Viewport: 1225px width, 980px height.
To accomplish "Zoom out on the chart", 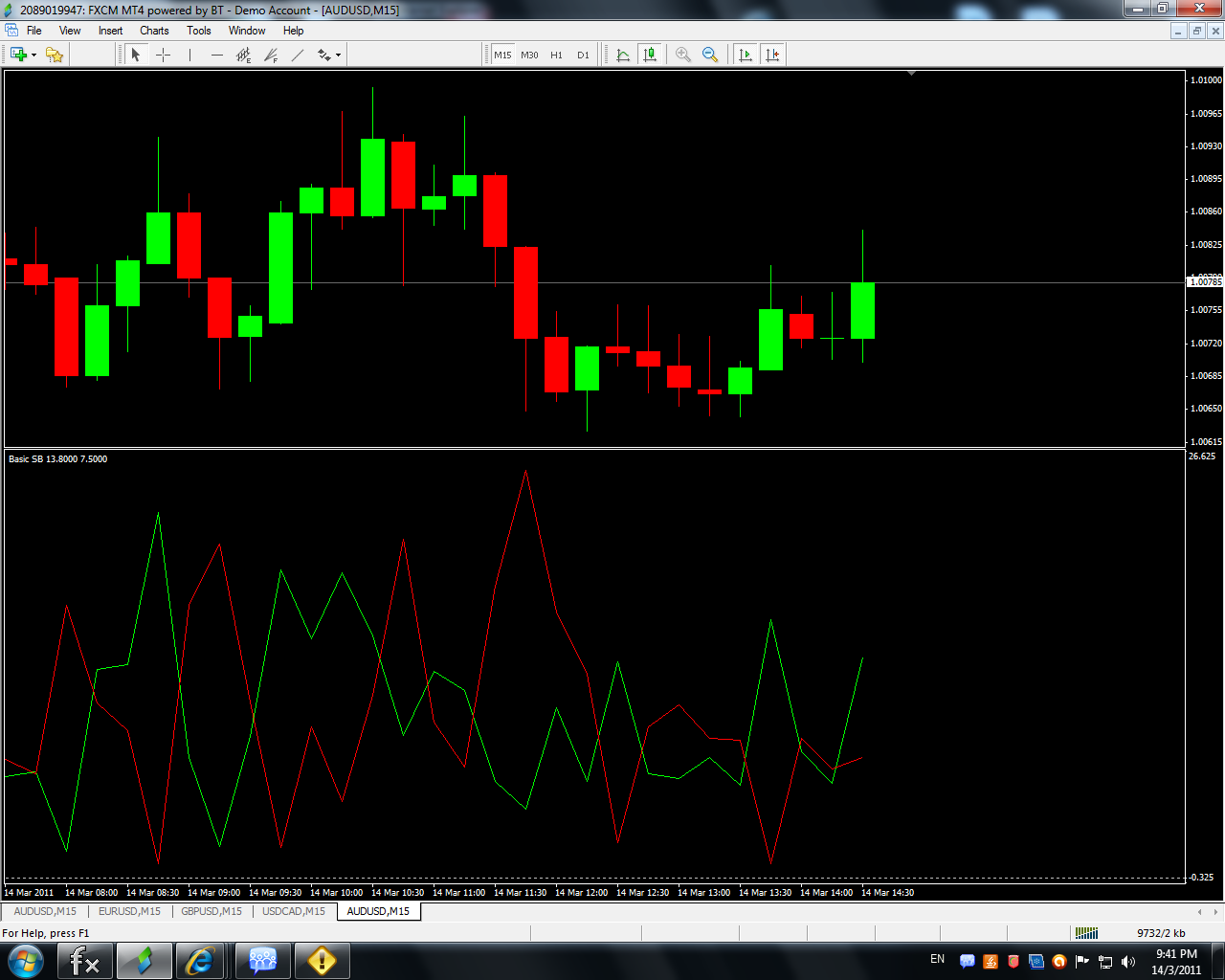I will pos(709,55).
